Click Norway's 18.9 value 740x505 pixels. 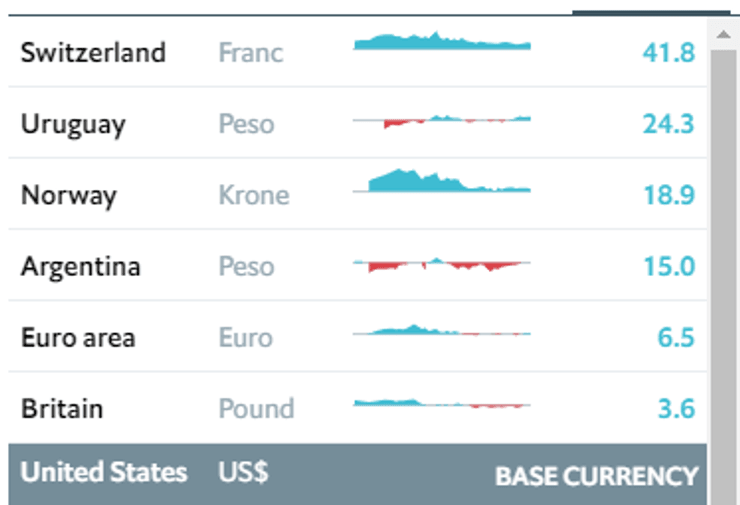[x=668, y=195]
